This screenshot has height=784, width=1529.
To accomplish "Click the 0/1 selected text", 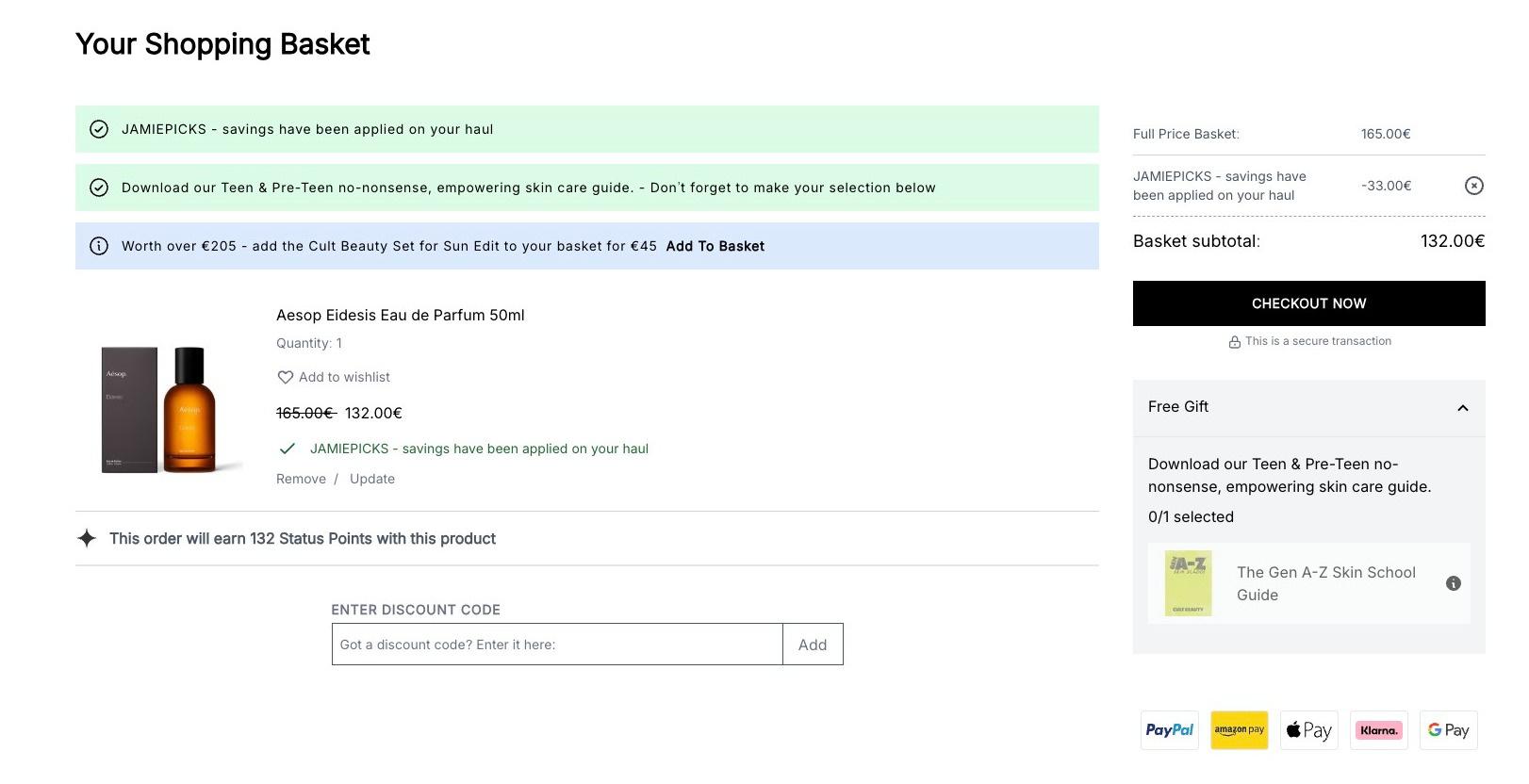I will [1191, 516].
